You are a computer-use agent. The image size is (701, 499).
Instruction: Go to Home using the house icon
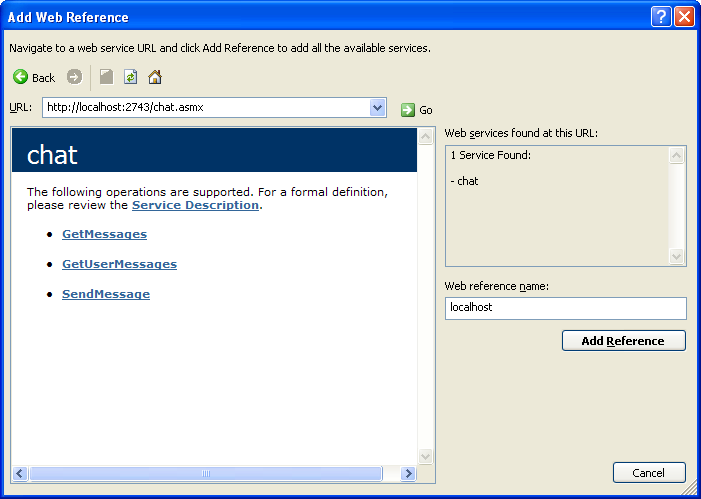click(x=155, y=77)
